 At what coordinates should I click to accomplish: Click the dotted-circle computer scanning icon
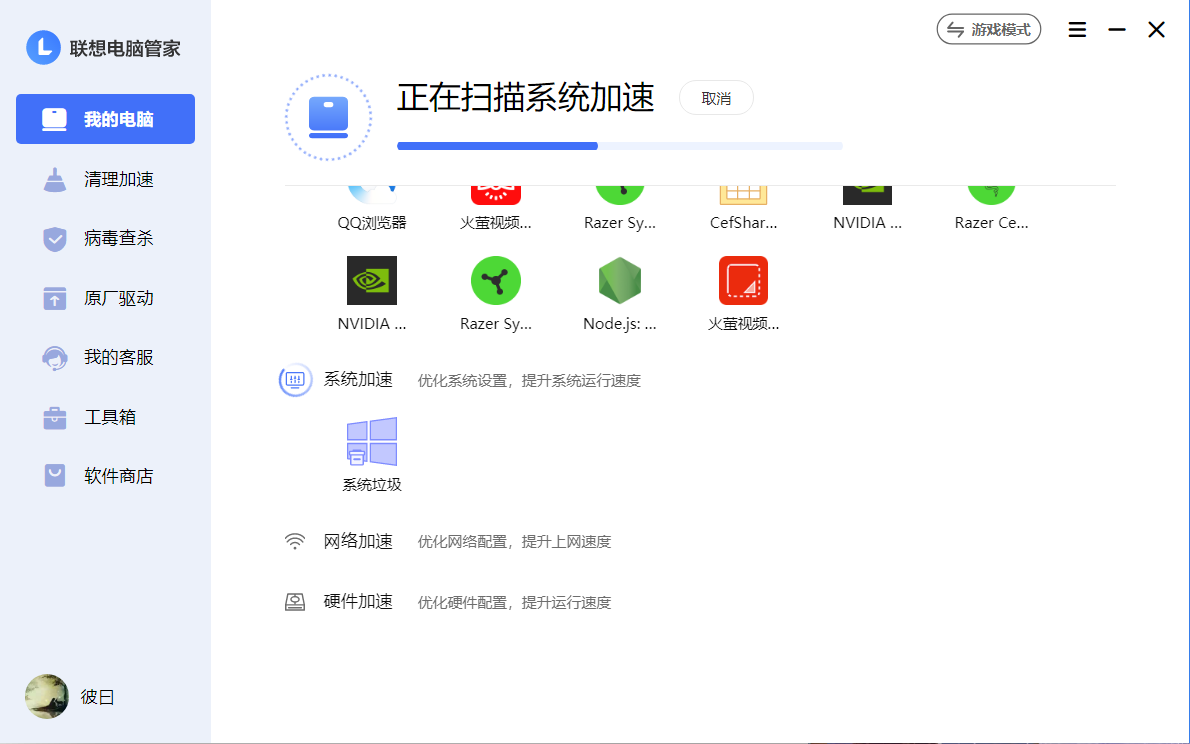point(329,117)
